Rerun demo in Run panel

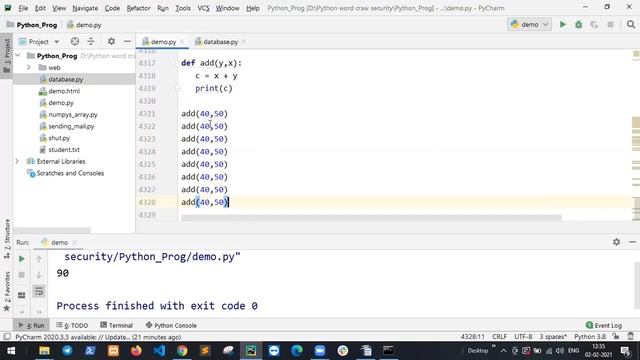22,259
